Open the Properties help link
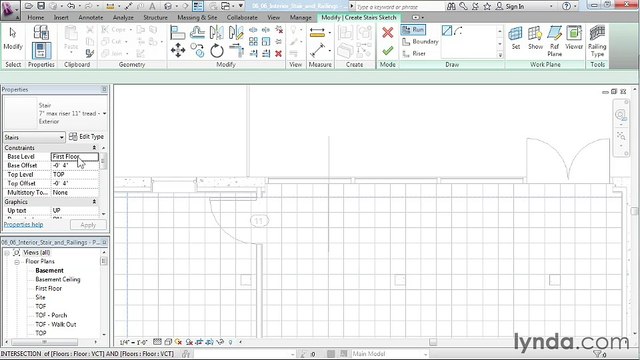Image resolution: width=640 pixels, height=360 pixels. click(23, 224)
